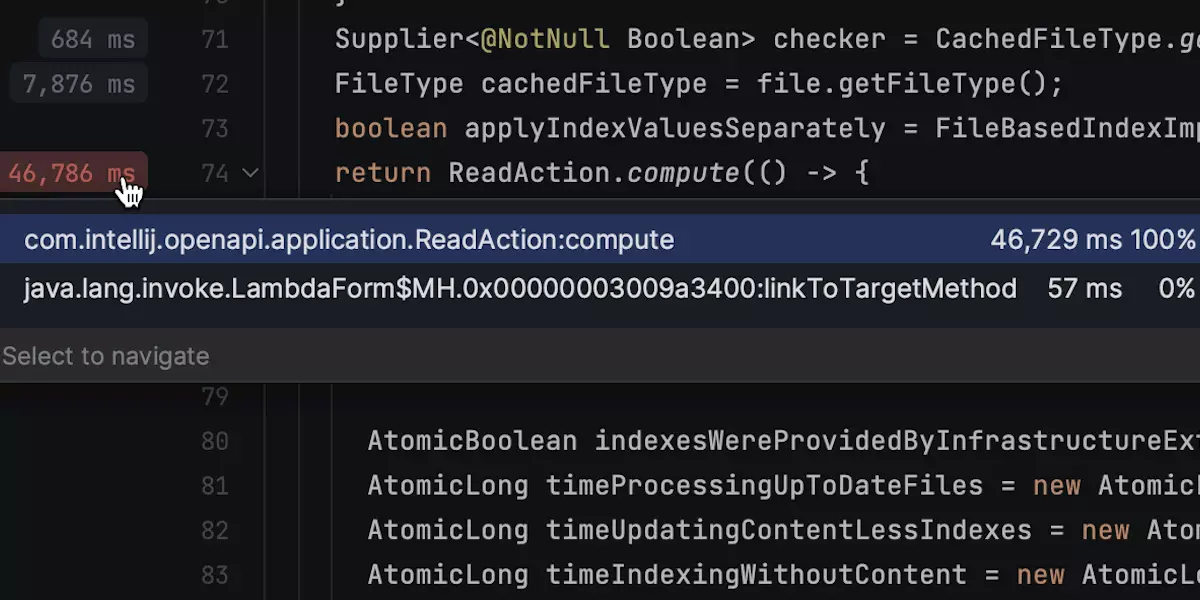This screenshot has height=600, width=1200.
Task: Click the timeProcessingUpToDateFiles variable
Action: 764,486
